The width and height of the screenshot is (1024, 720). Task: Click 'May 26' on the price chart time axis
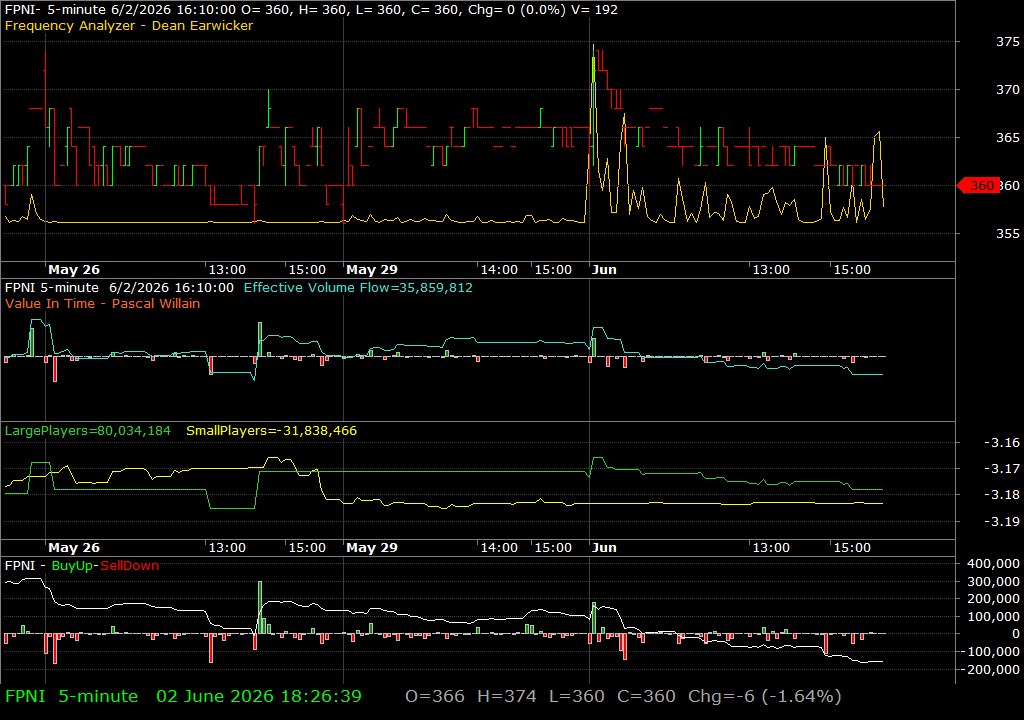click(74, 270)
